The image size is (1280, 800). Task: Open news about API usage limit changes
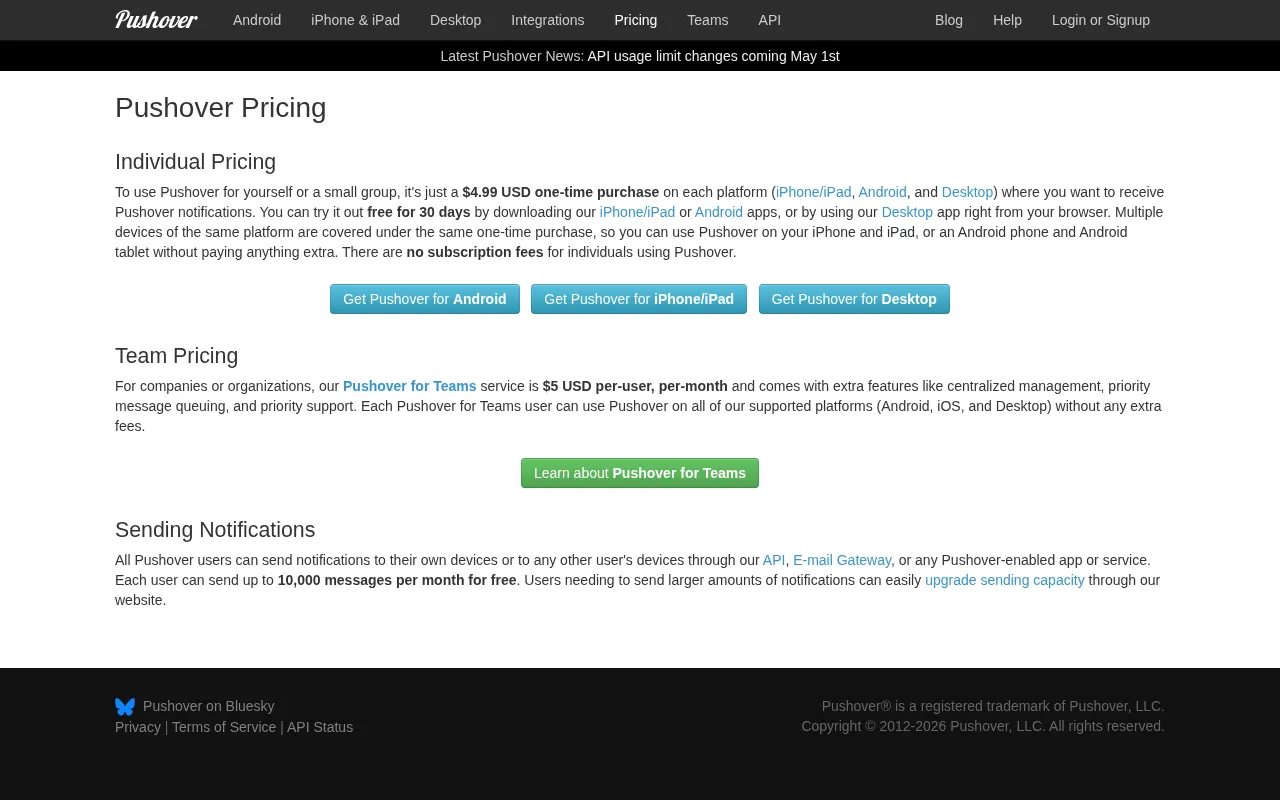tap(713, 56)
